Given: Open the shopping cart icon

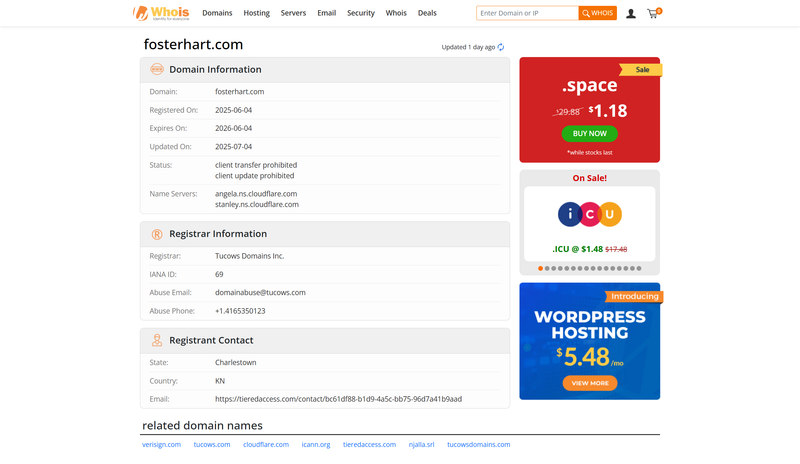Looking at the screenshot, I should point(654,13).
